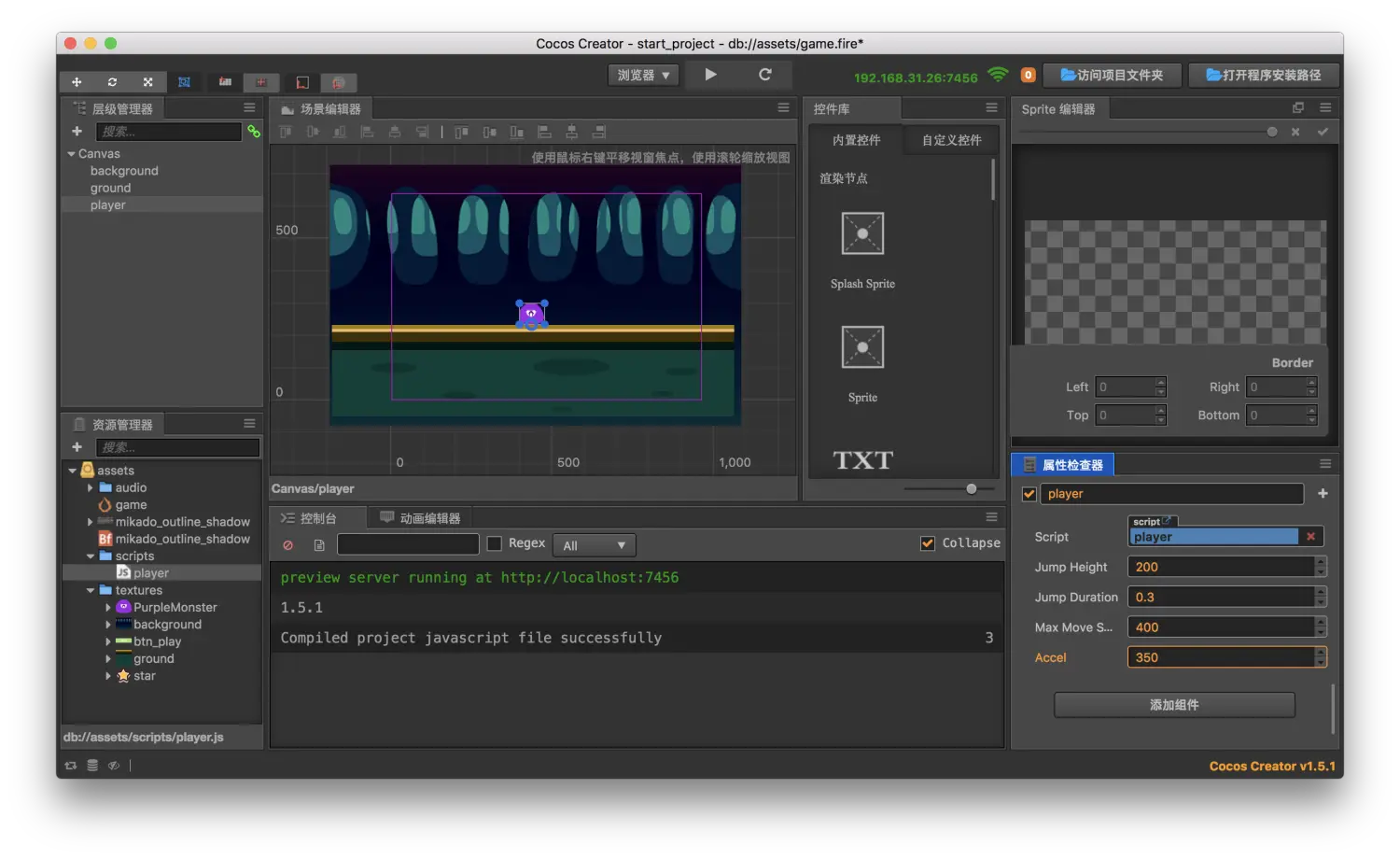
Task: Click the console filter input
Action: tap(408, 544)
